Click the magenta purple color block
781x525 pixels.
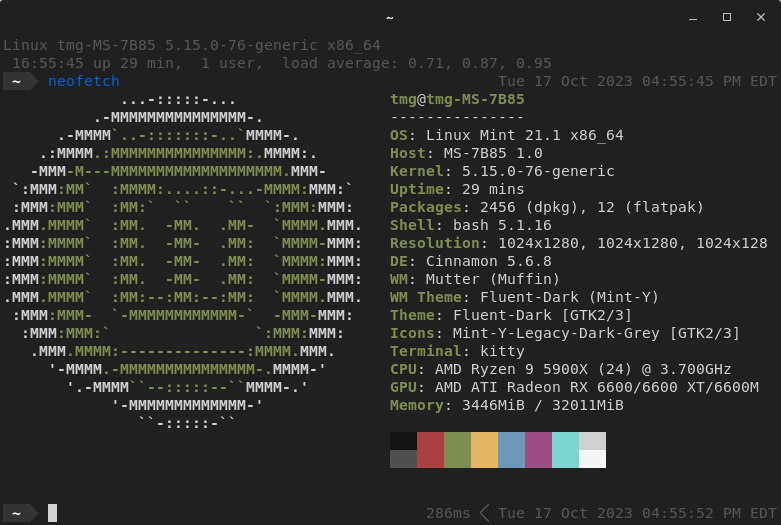pos(538,450)
